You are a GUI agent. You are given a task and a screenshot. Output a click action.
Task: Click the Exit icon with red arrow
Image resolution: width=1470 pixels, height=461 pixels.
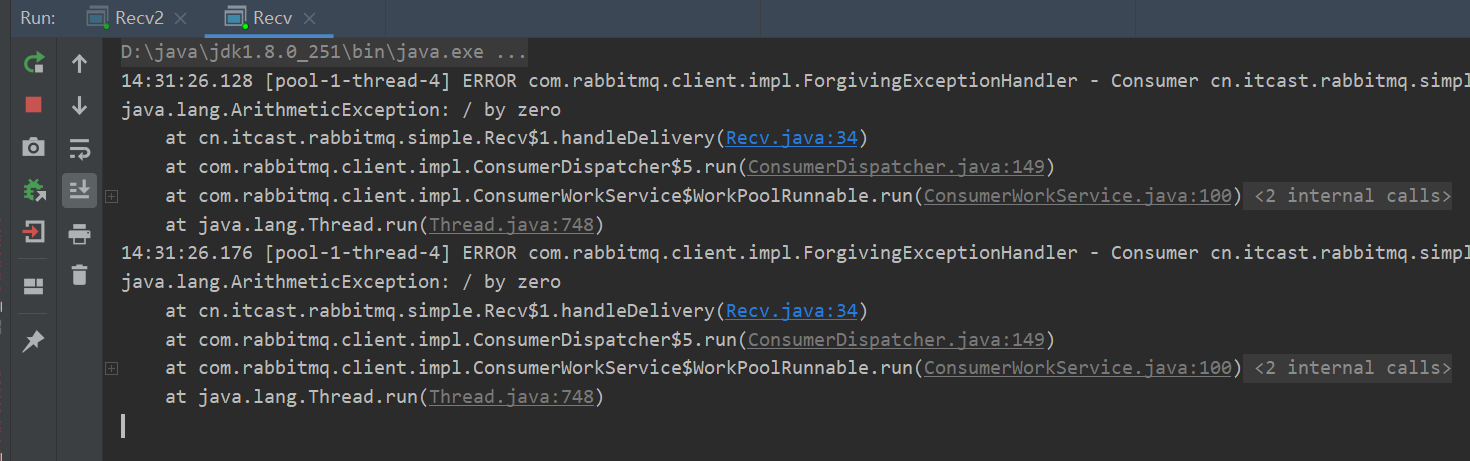click(34, 232)
